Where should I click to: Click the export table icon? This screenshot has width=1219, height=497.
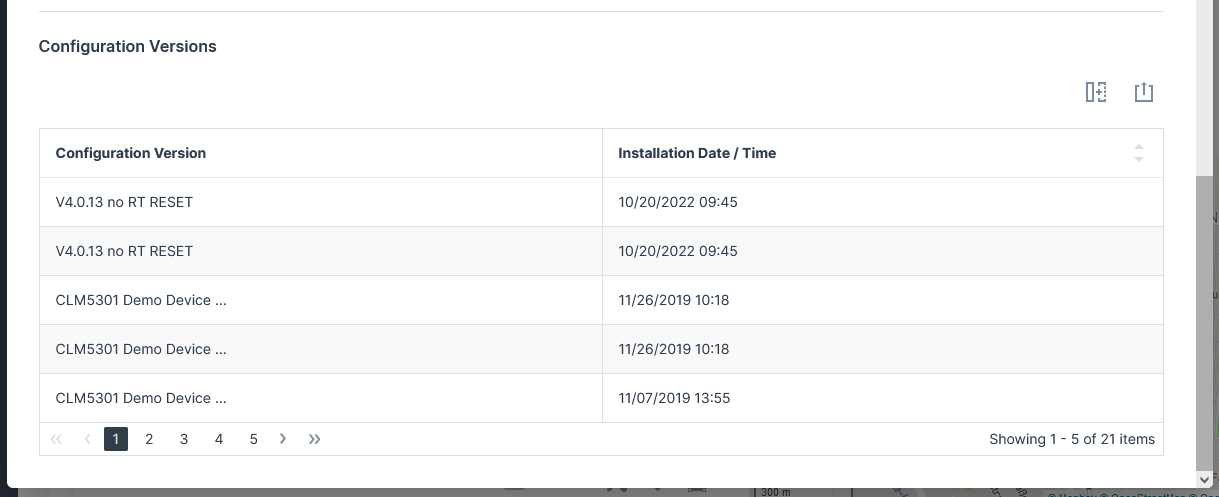pyautogui.click(x=1144, y=93)
